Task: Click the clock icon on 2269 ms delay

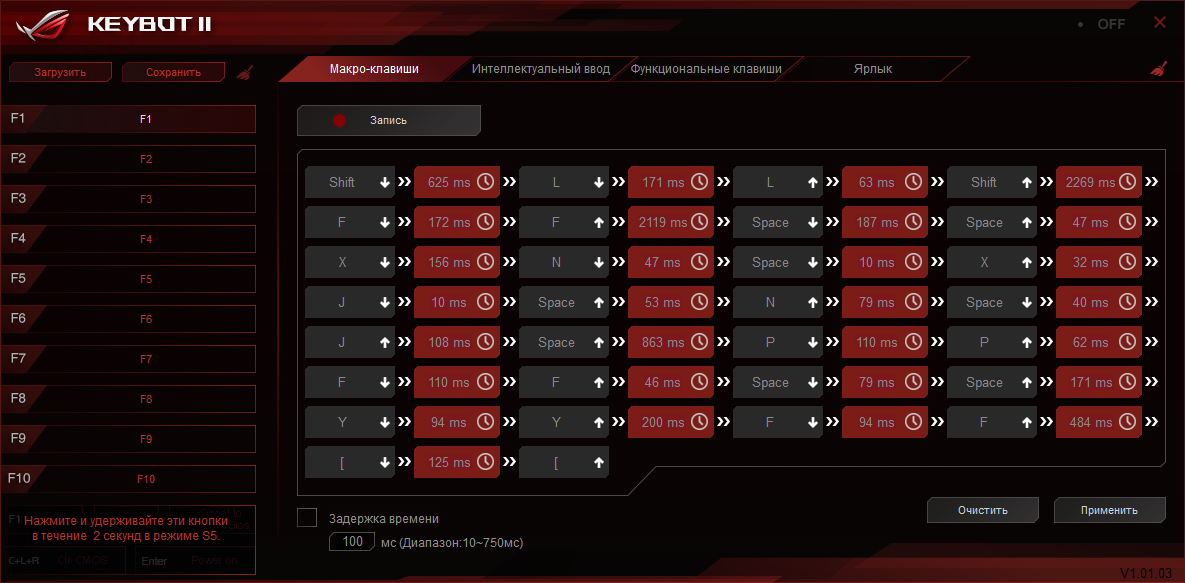Action: [1127, 182]
